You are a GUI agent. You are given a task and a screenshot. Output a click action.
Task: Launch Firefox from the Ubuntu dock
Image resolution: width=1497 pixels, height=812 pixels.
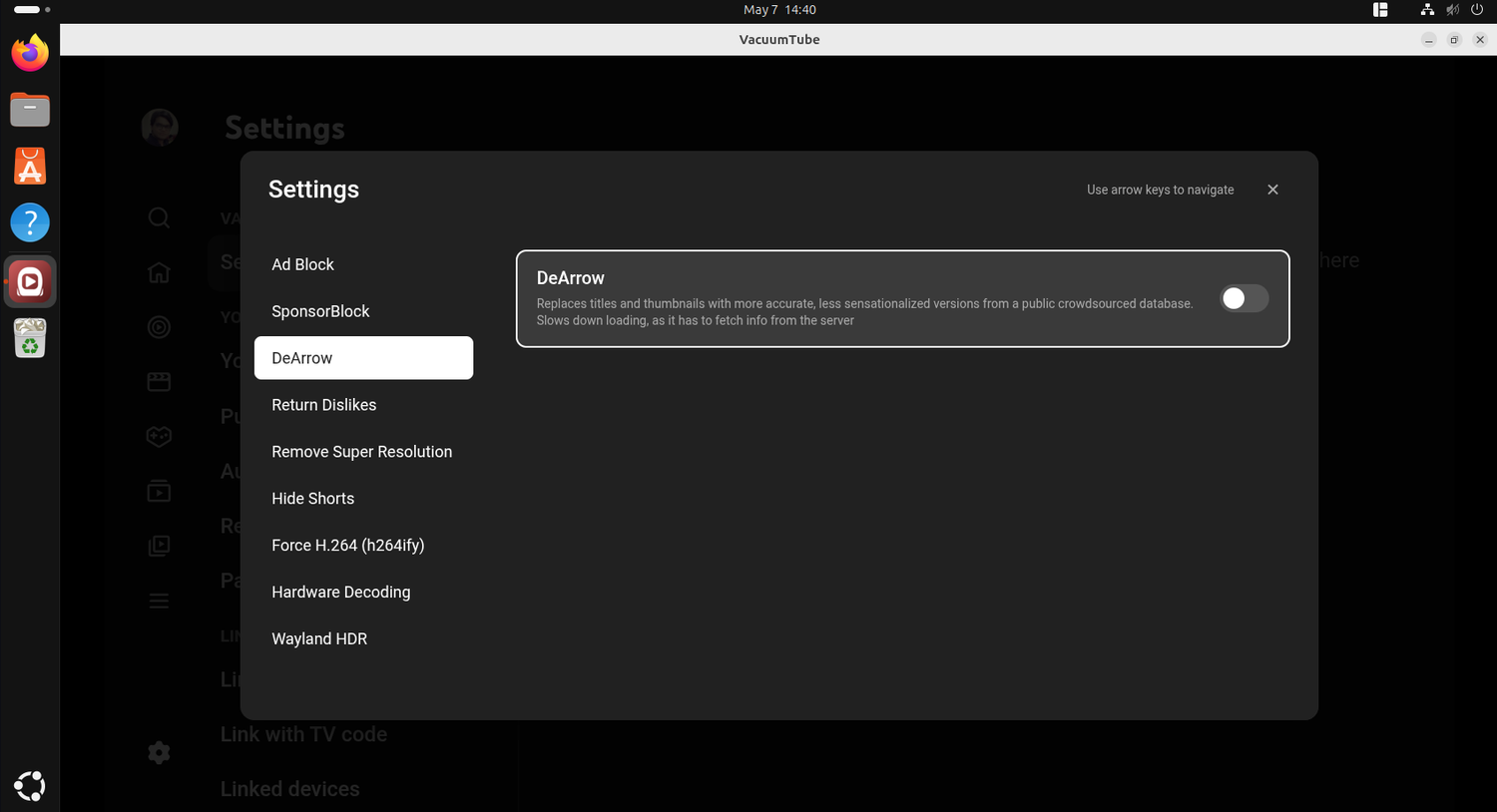(30, 53)
